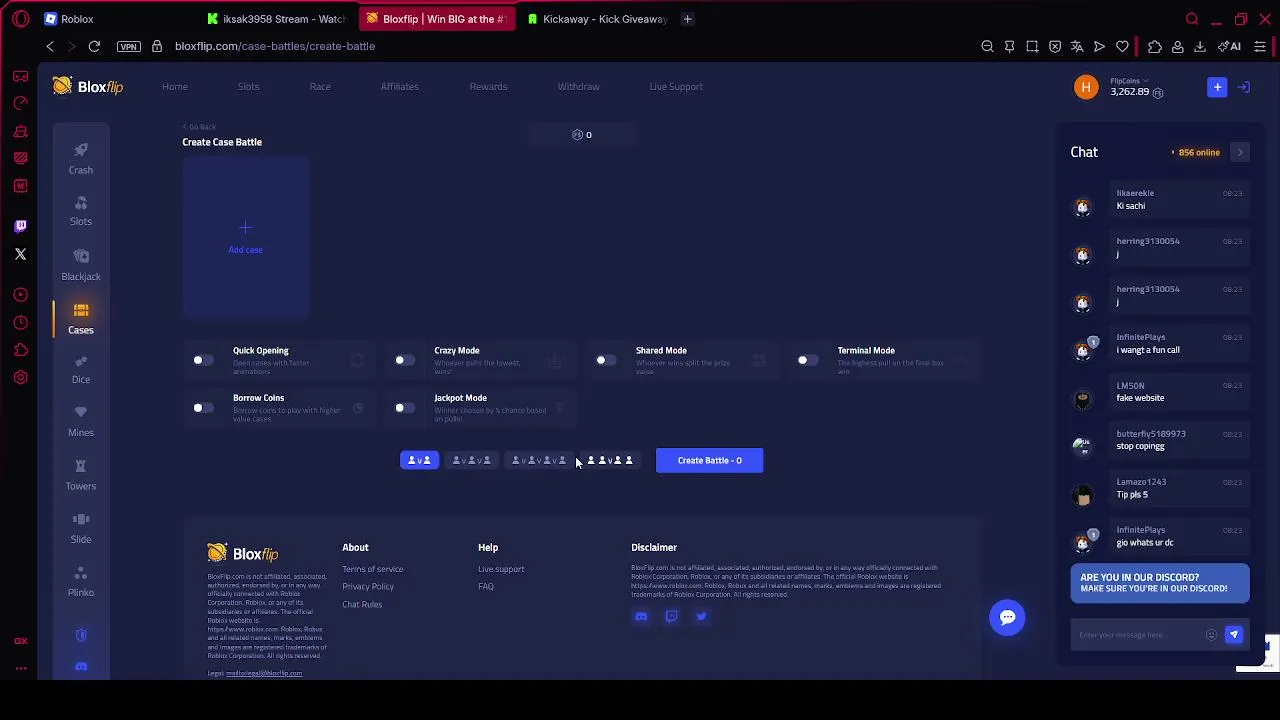Screen dimensions: 1280x720
Task: Open the H profile avatar
Action: click(x=1086, y=87)
